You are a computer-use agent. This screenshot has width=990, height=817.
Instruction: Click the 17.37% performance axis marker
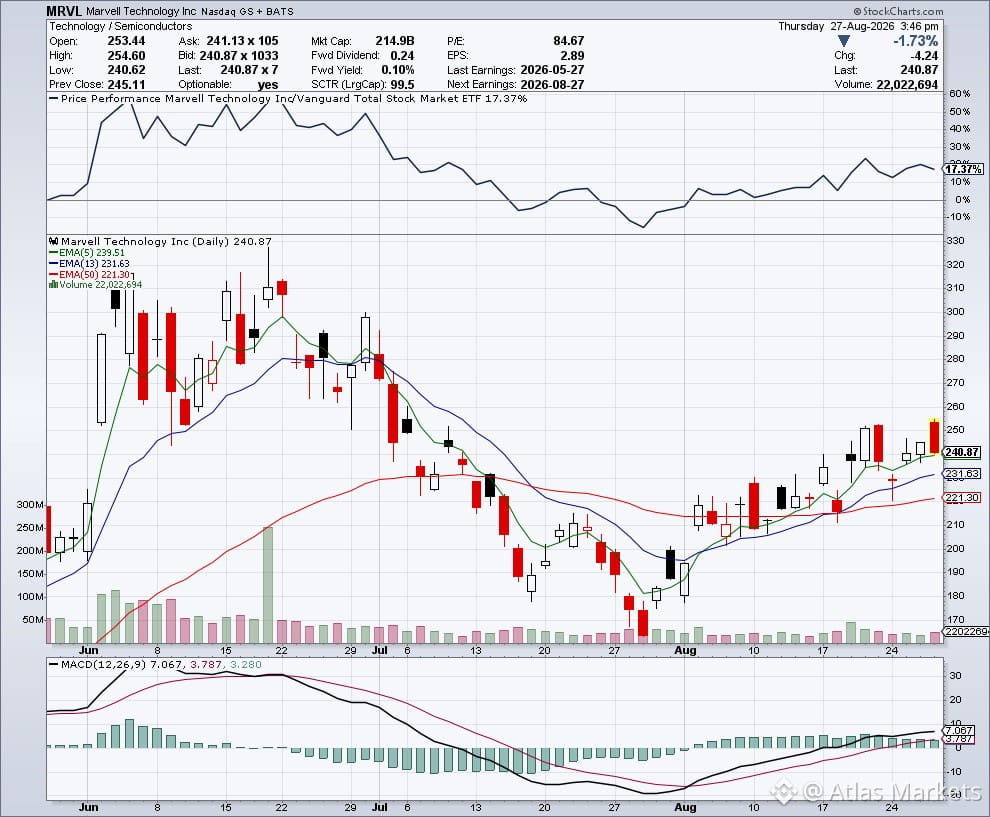pos(963,169)
